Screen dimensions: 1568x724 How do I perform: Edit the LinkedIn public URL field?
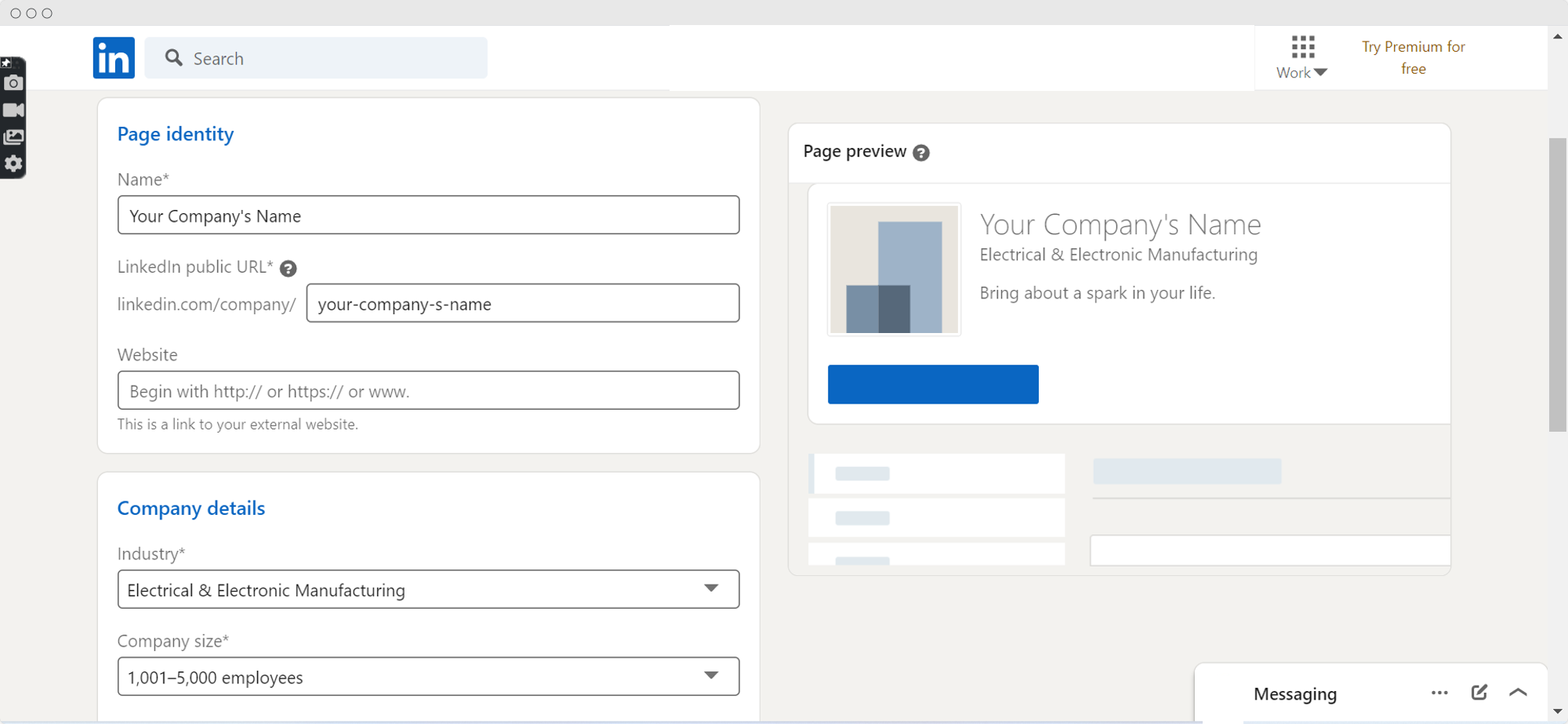coord(523,302)
